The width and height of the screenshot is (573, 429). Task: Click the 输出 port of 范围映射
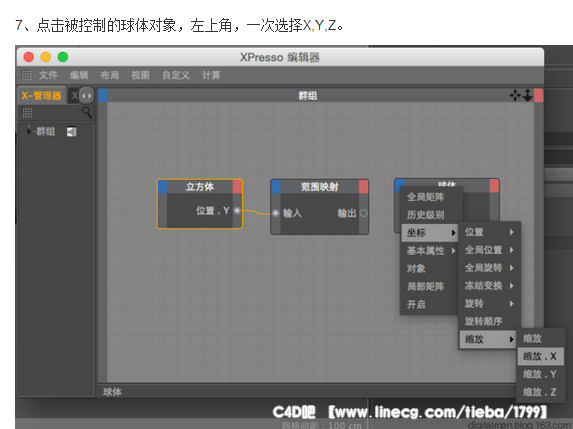click(x=364, y=213)
